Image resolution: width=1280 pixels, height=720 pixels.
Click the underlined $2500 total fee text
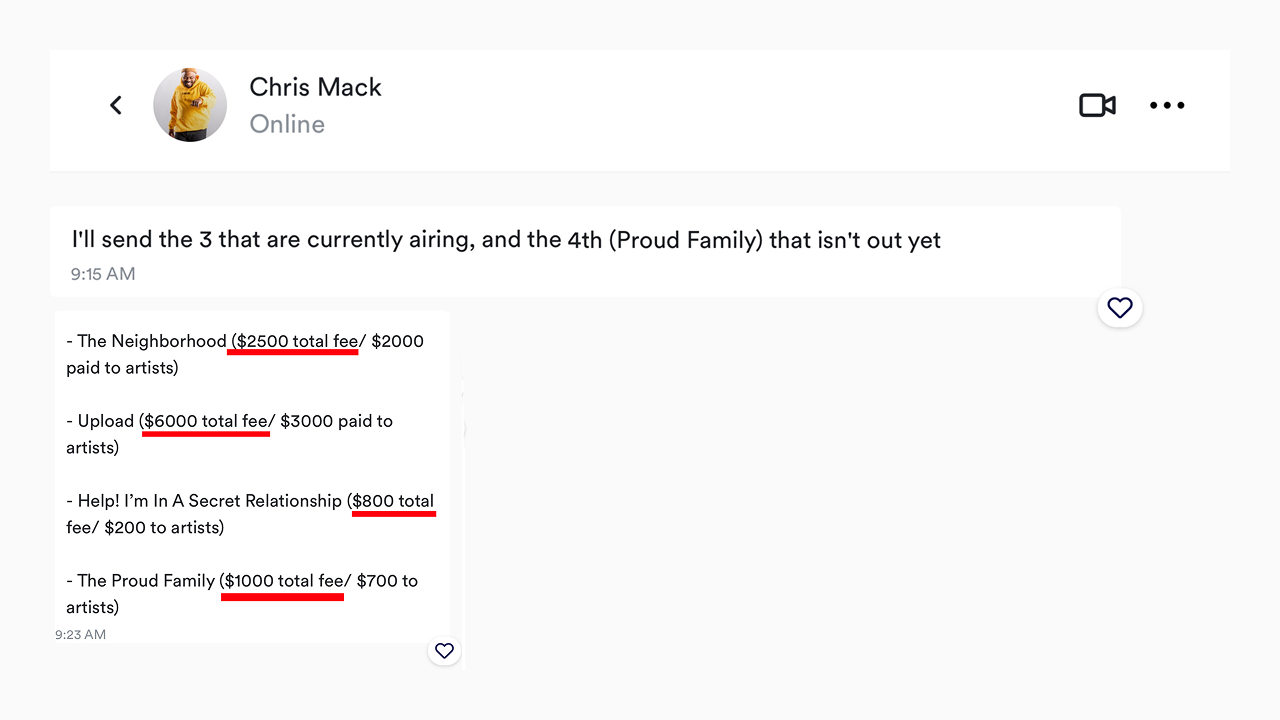coord(296,342)
